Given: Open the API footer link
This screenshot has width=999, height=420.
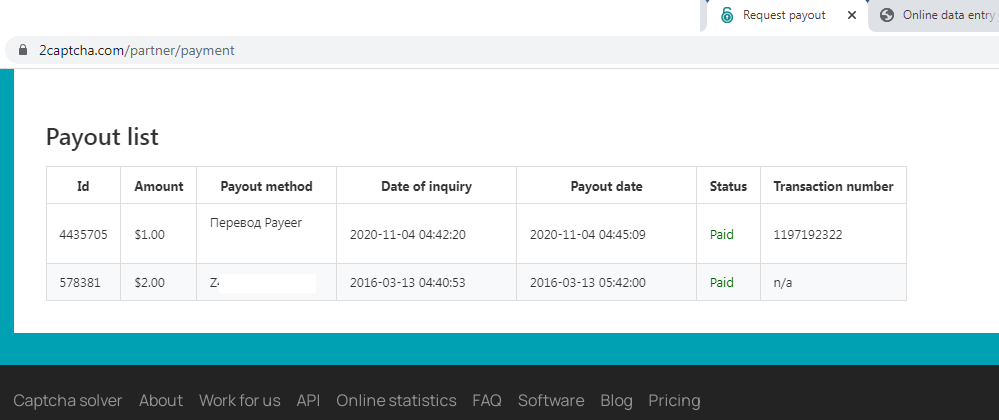Looking at the screenshot, I should (x=308, y=400).
